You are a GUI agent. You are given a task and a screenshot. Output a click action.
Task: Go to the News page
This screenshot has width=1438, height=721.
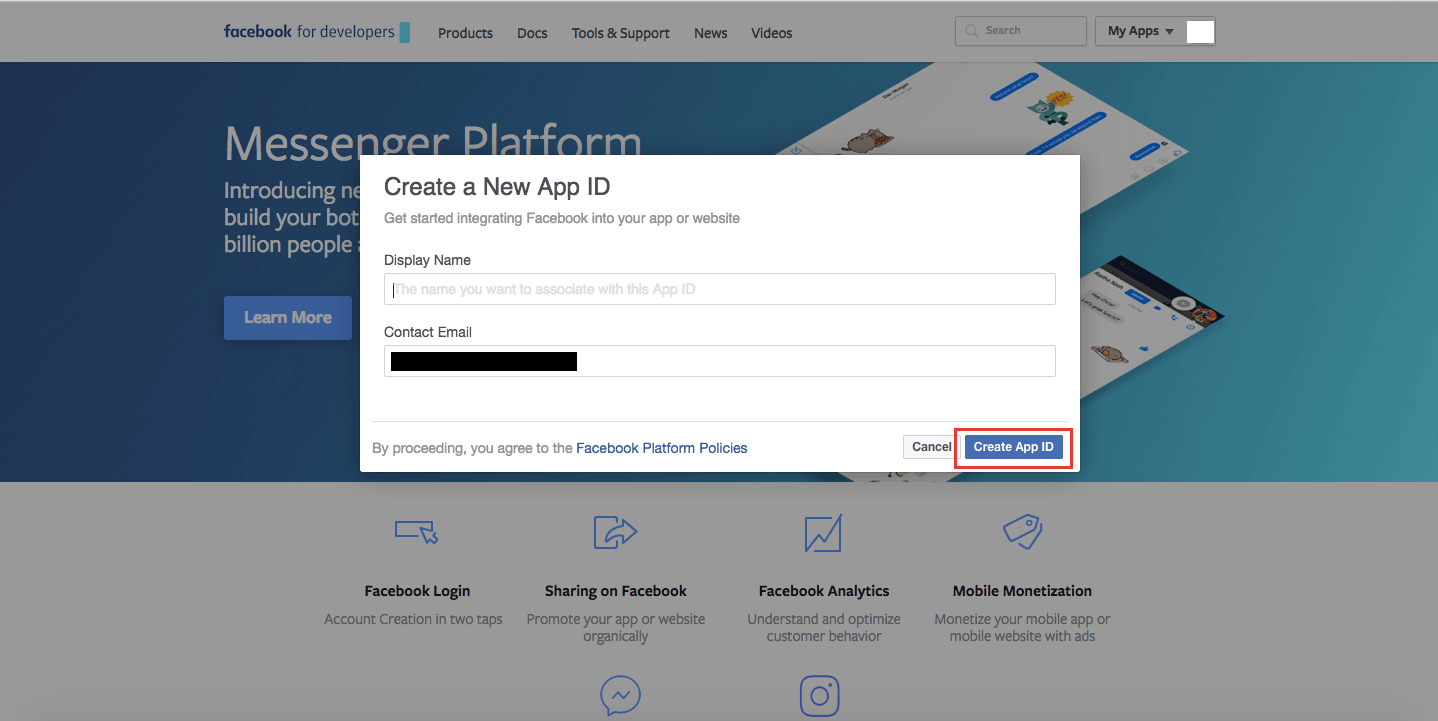tap(711, 33)
